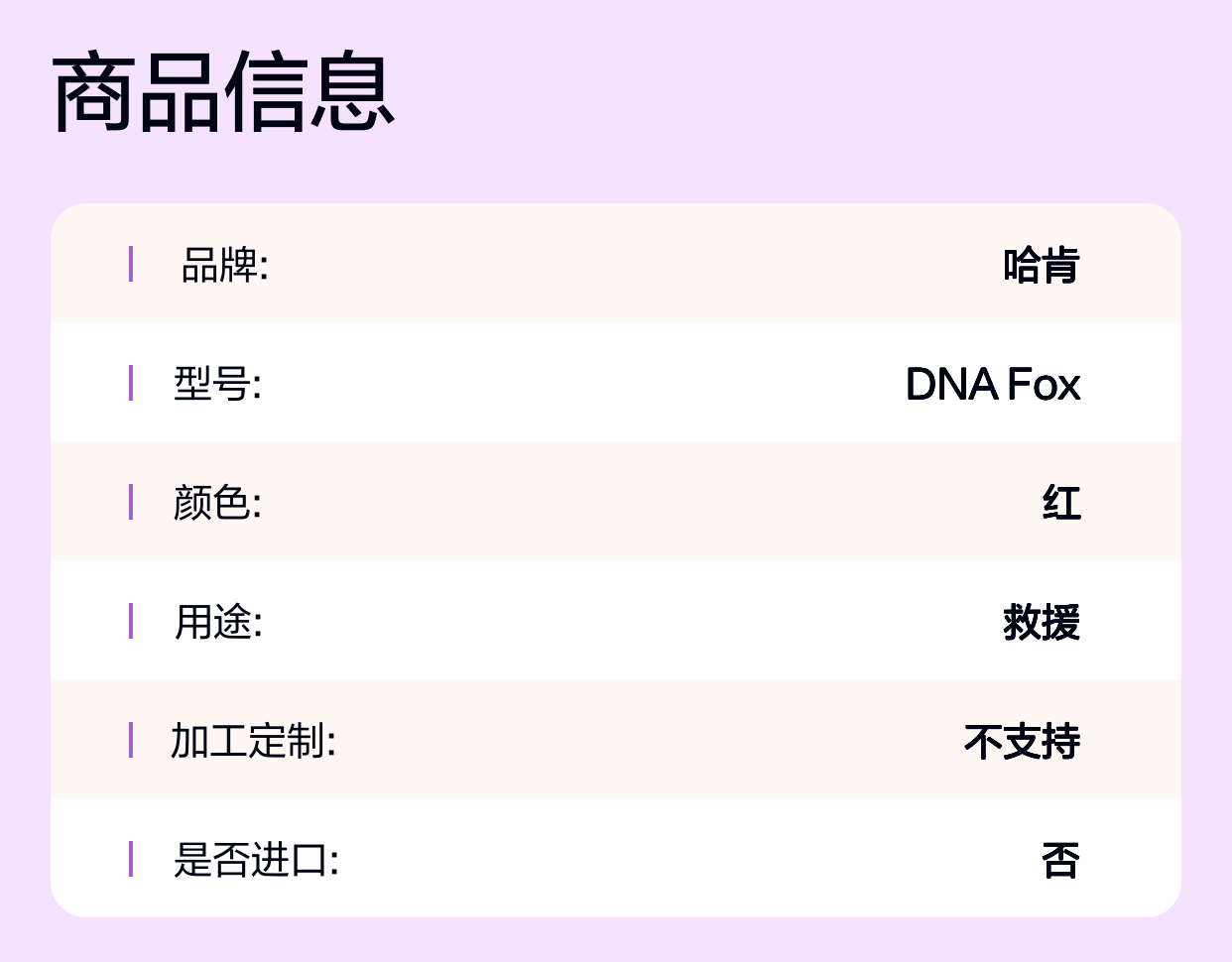Click the model value DNA Fox
The width and height of the screenshot is (1232, 962).
(992, 384)
